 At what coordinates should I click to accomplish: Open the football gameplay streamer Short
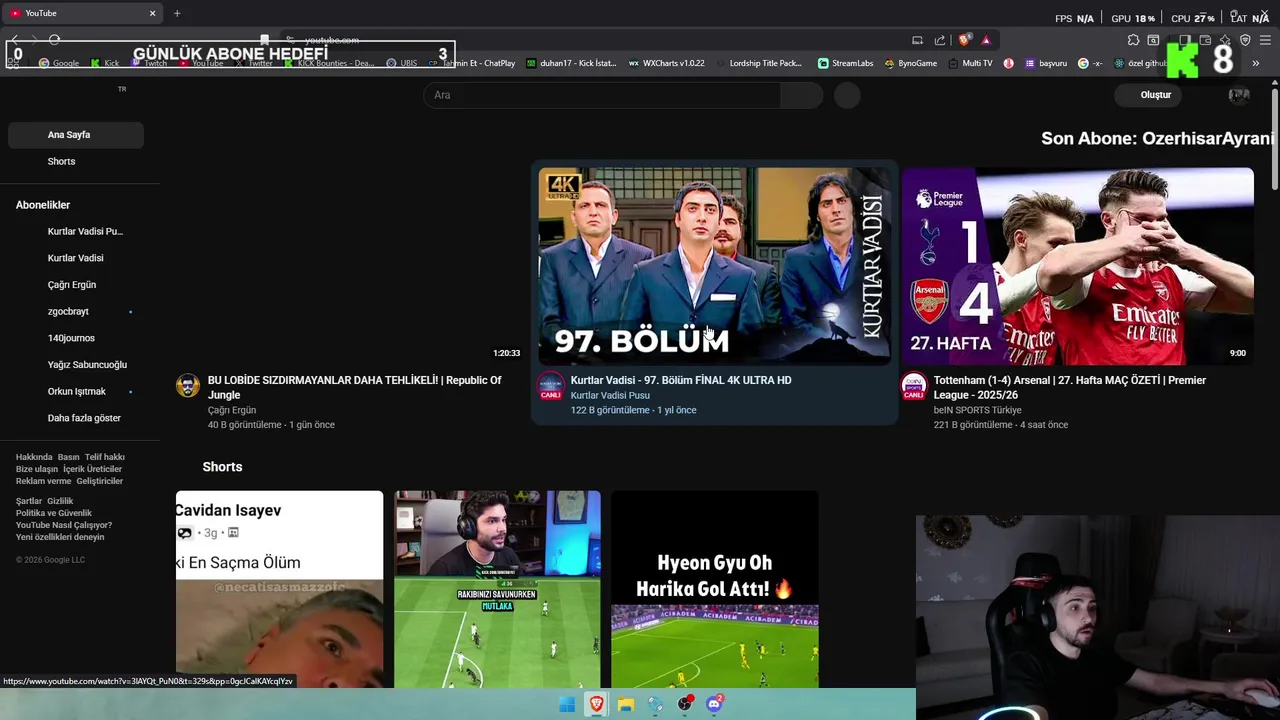click(x=497, y=589)
